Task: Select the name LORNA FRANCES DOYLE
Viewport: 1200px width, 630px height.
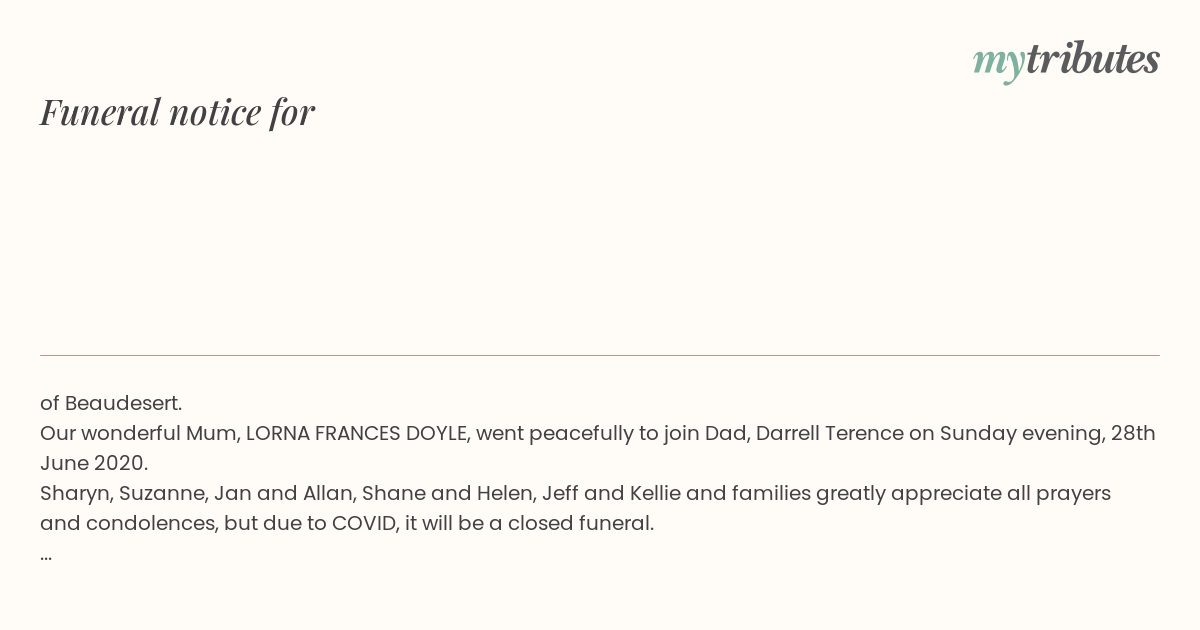Action: pos(356,433)
